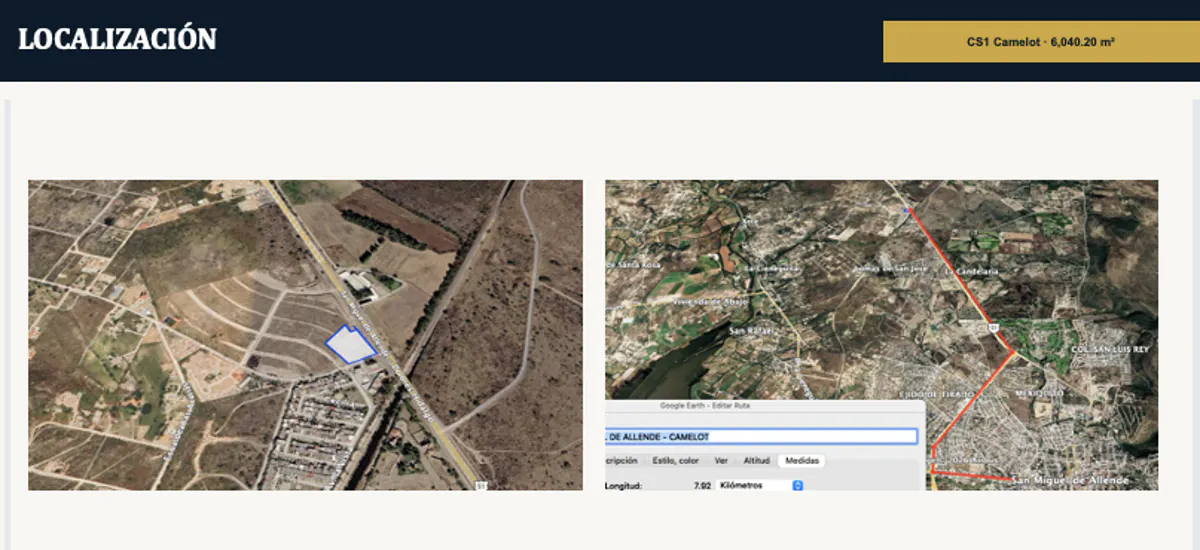1200x550 pixels.
Task: Click the La Candelaria place label
Action: point(972,271)
